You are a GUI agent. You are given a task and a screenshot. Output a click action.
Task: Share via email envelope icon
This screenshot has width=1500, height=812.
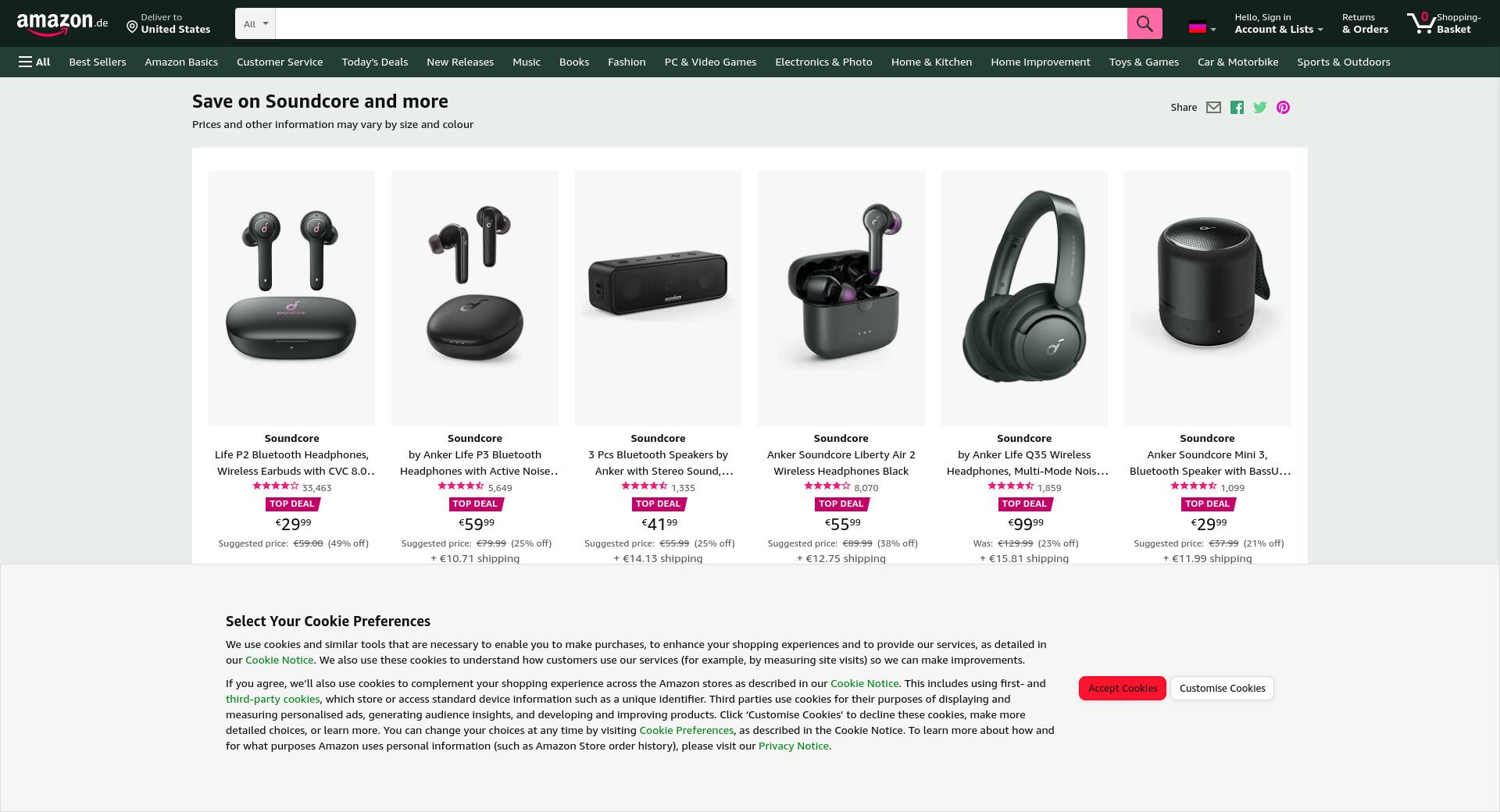coord(1213,108)
